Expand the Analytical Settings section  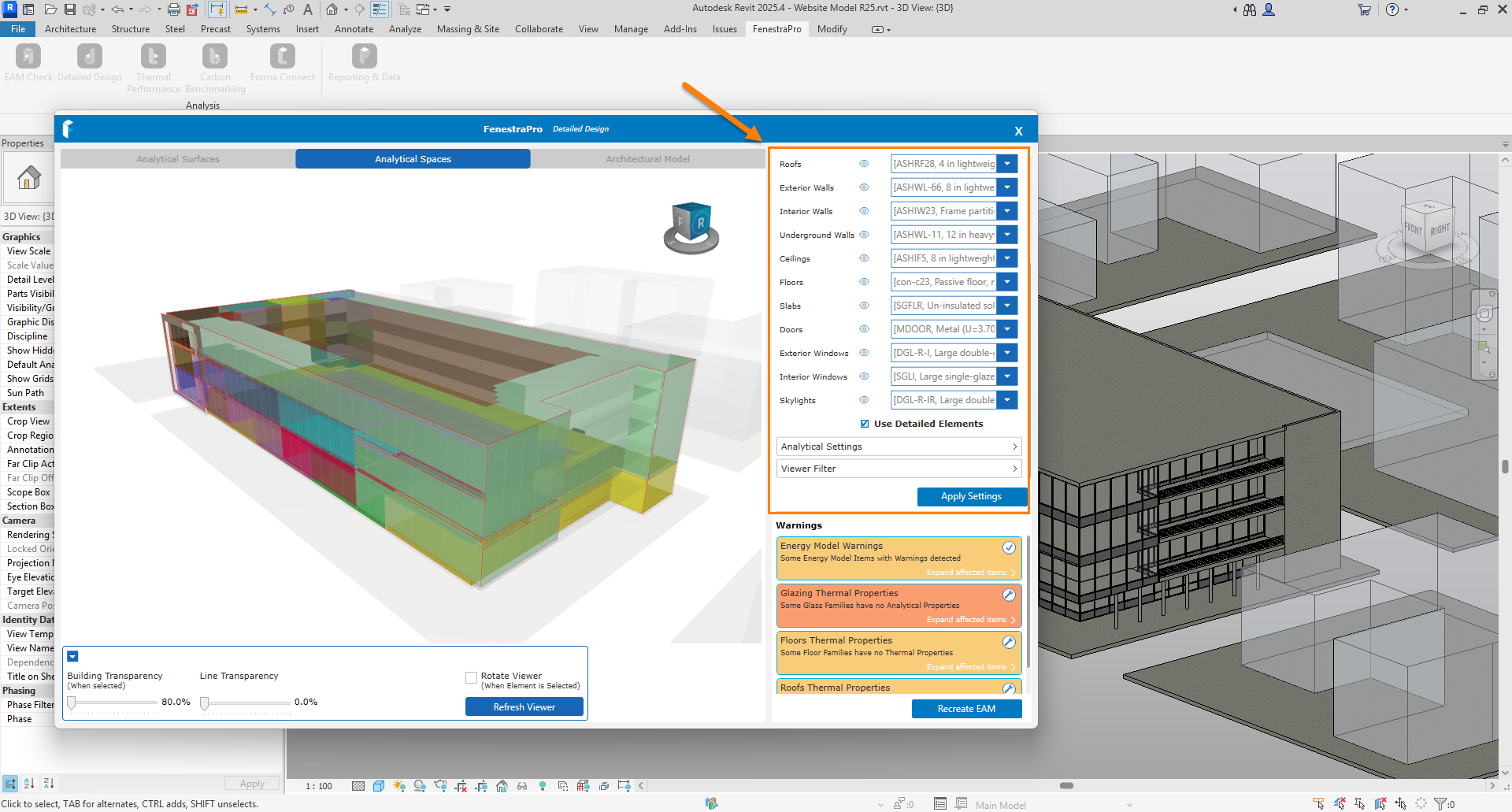pyautogui.click(x=899, y=447)
